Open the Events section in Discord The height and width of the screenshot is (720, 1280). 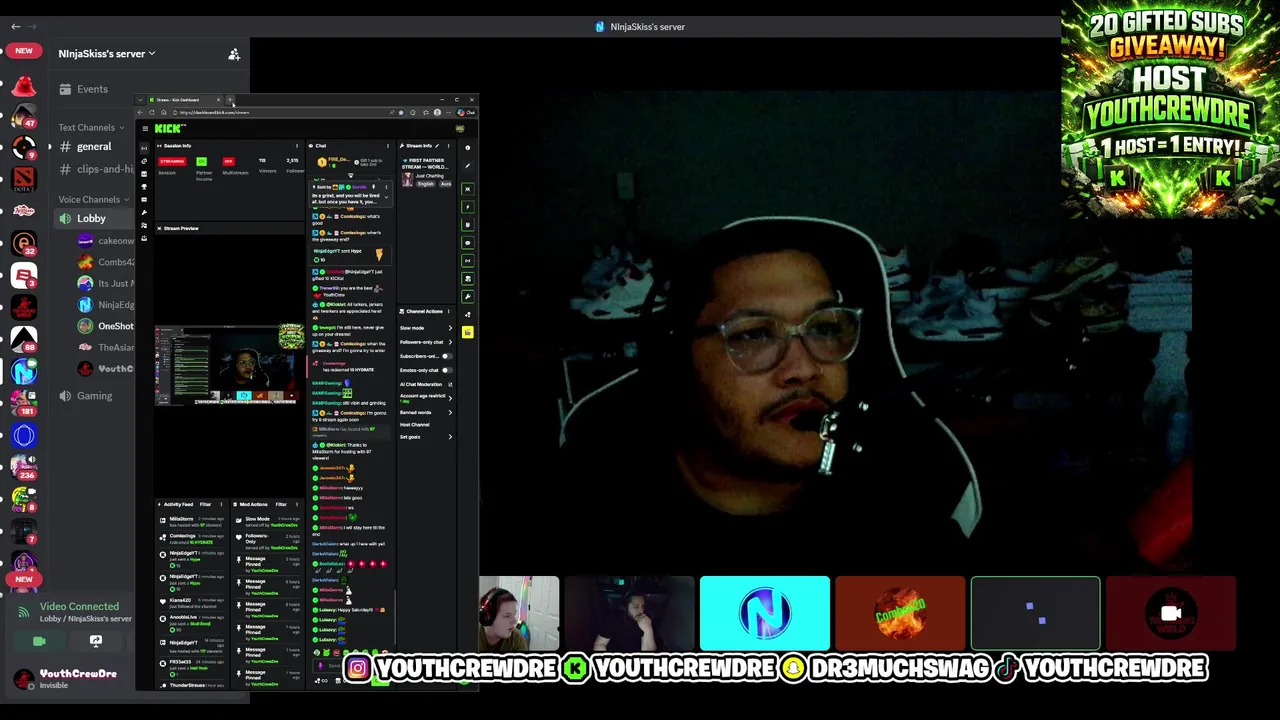pos(84,89)
